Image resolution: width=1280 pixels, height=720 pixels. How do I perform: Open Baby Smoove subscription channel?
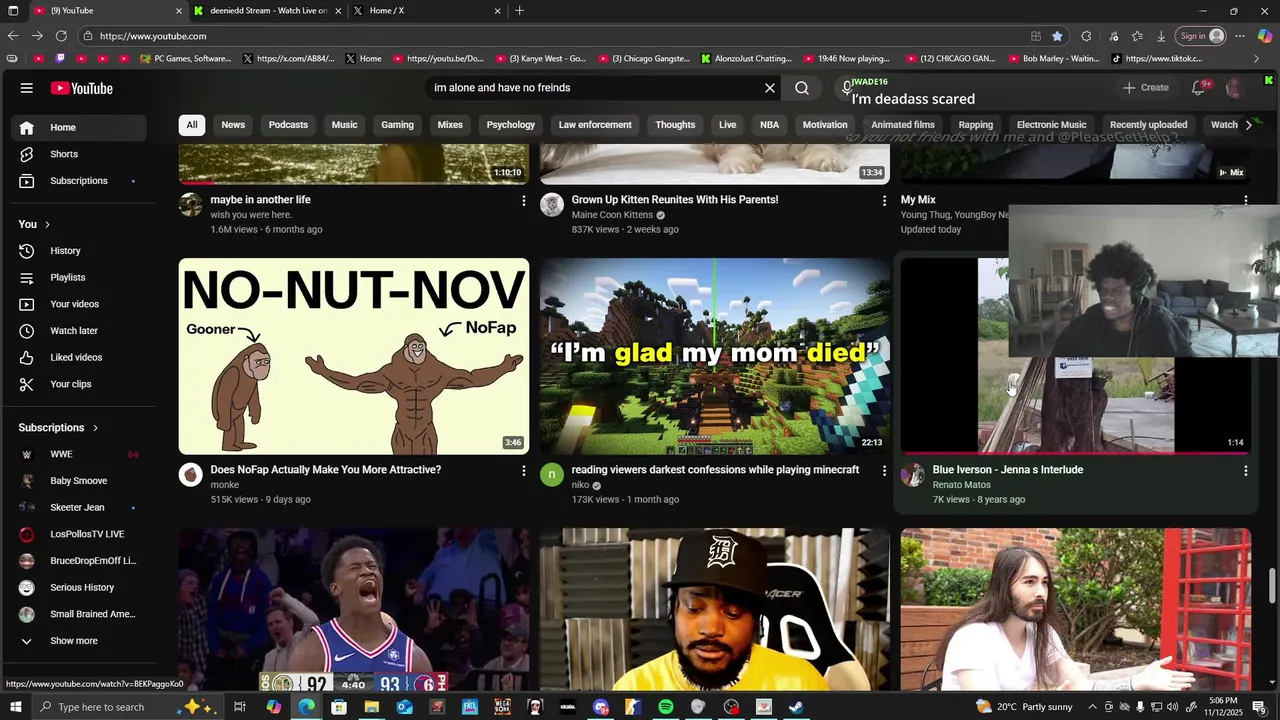tap(78, 481)
